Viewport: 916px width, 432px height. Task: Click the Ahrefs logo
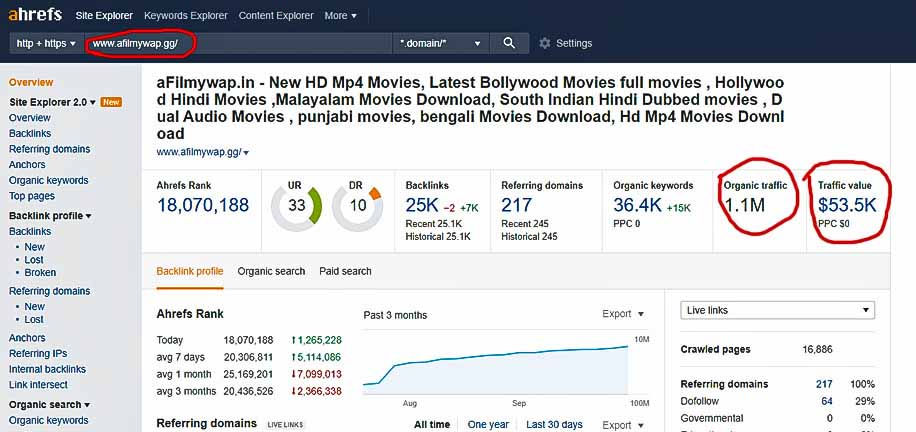pyautogui.click(x=34, y=15)
